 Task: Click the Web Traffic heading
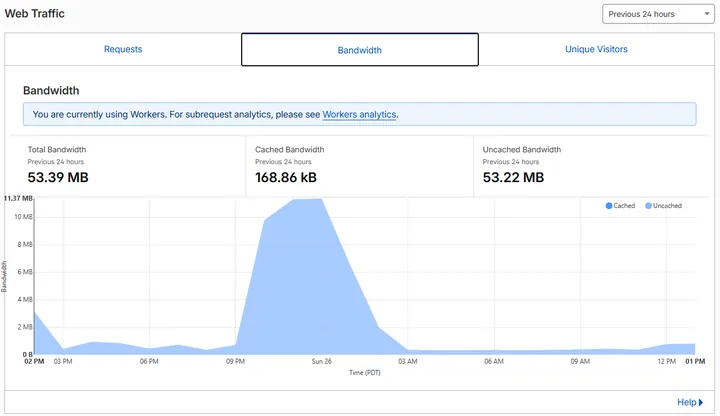pyautogui.click(x=35, y=13)
